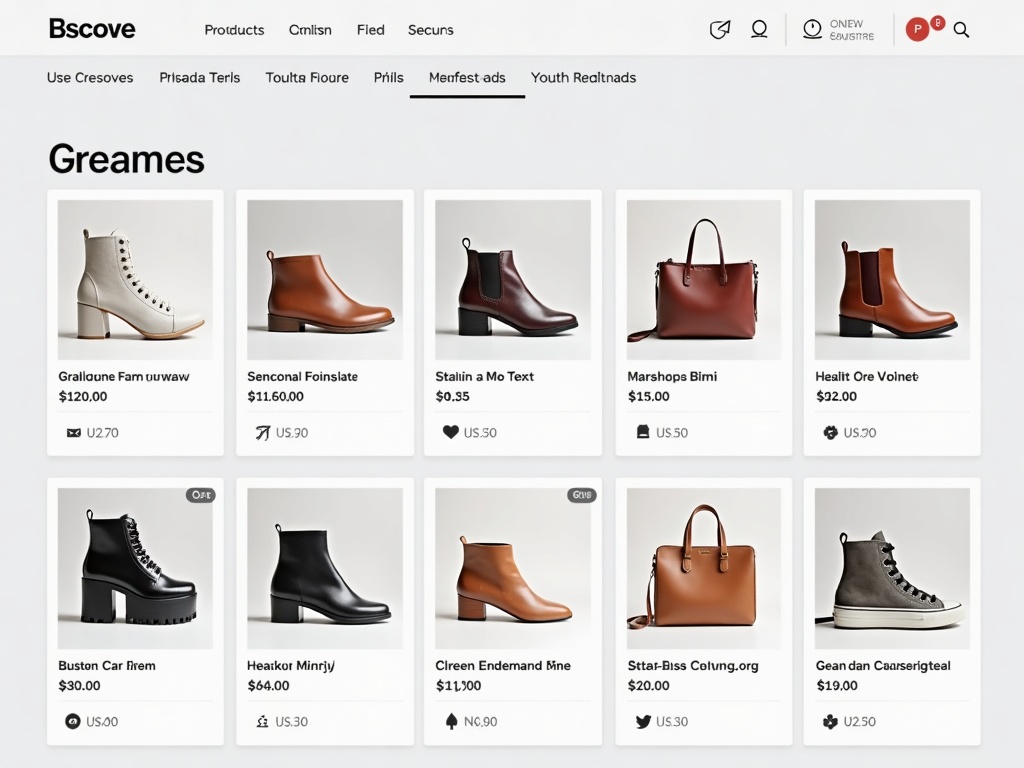Click the Greames page heading

tap(127, 159)
